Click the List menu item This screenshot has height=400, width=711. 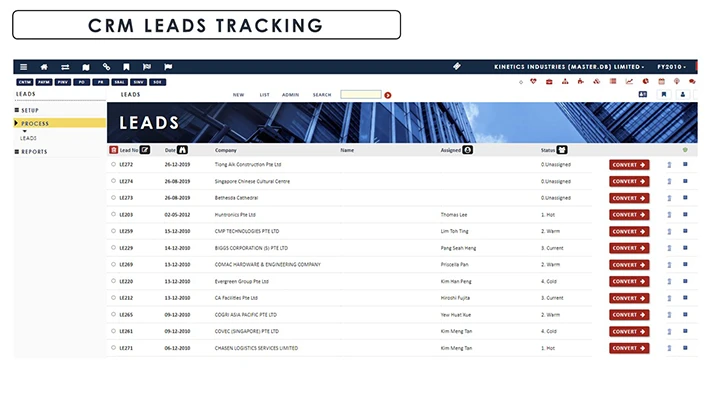pos(264,95)
